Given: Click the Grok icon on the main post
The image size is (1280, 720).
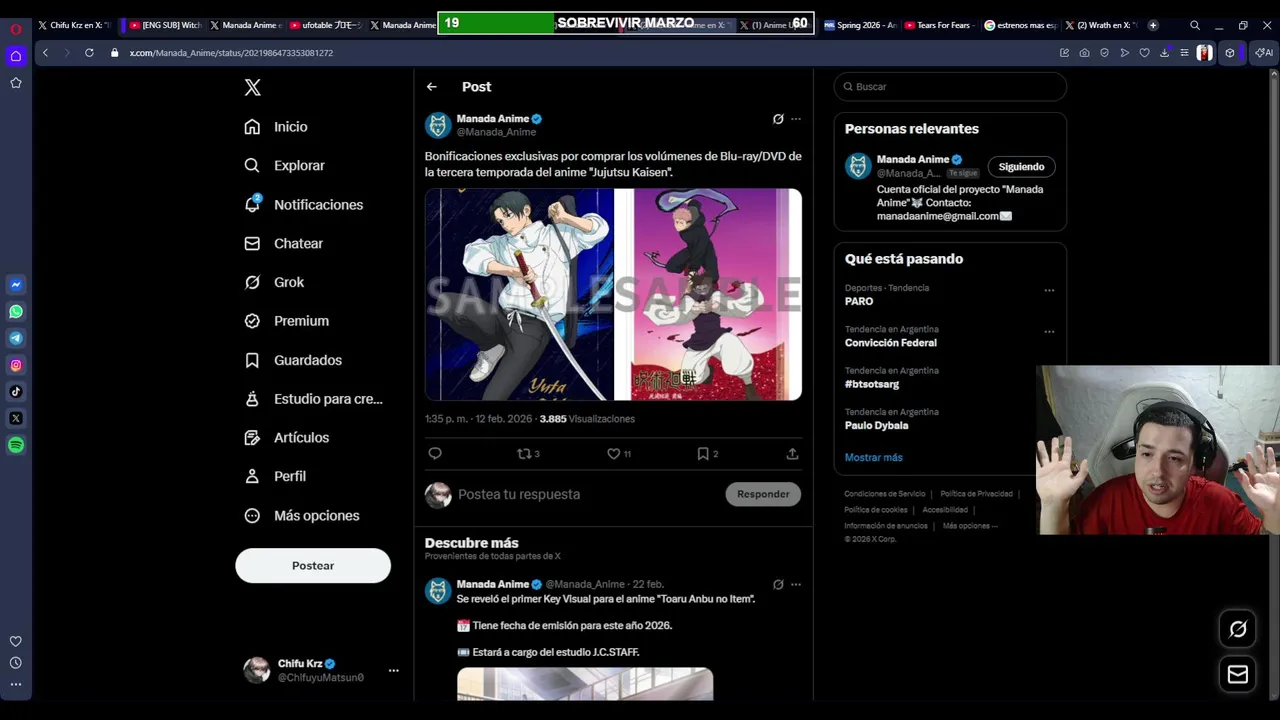Looking at the screenshot, I should pyautogui.click(x=778, y=119).
